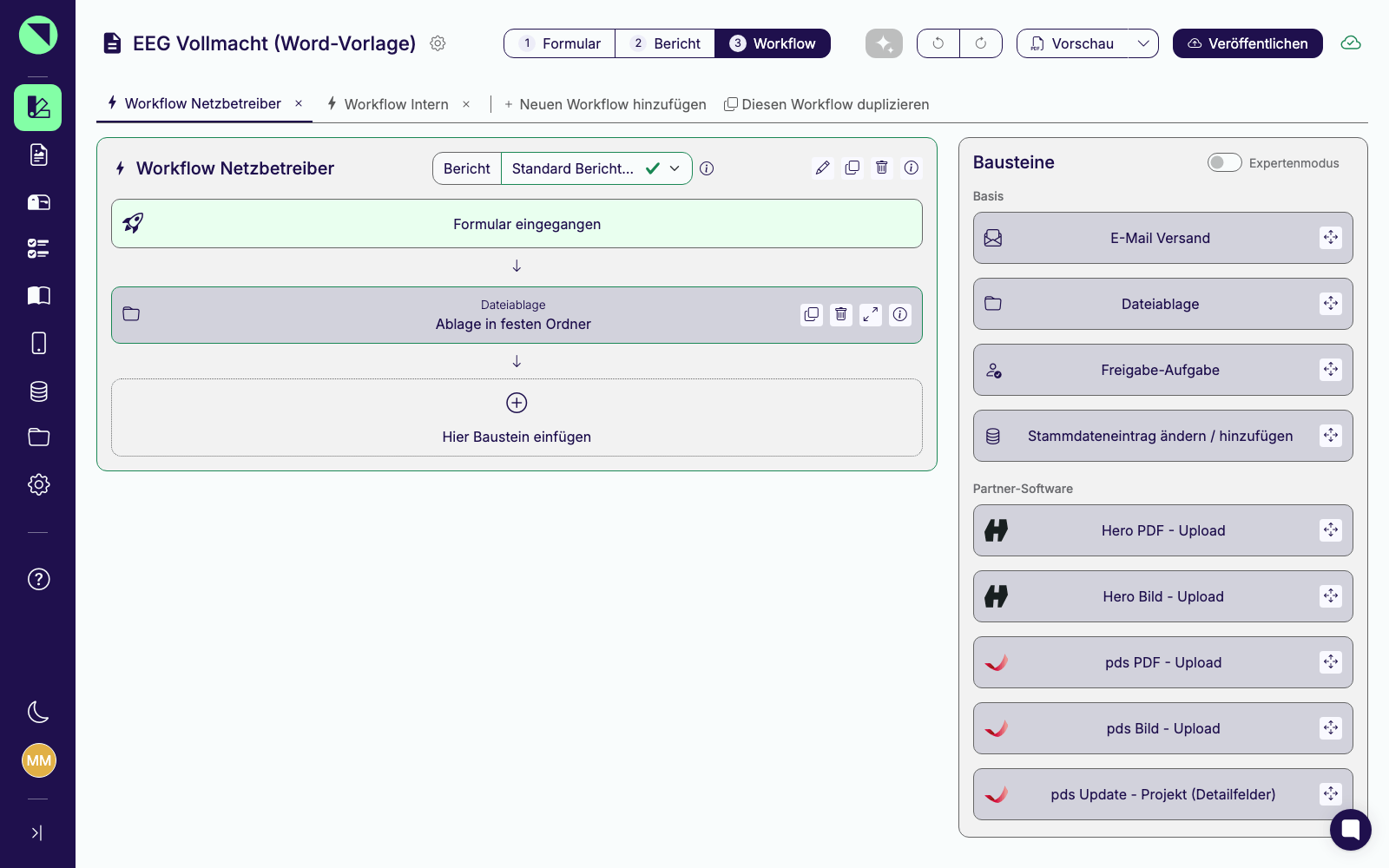This screenshot has height=868, width=1389.
Task: Open the settings gear in sidebar
Action: point(38,484)
